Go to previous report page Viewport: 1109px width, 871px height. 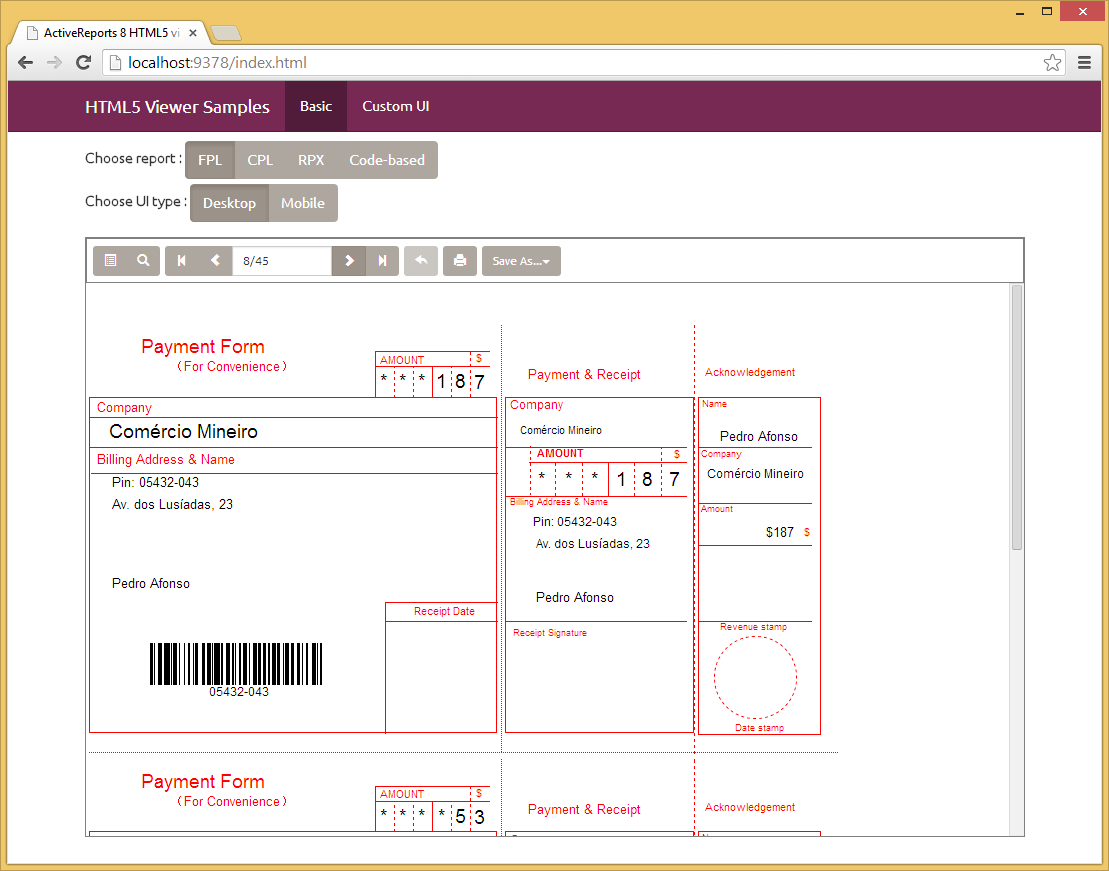(215, 261)
